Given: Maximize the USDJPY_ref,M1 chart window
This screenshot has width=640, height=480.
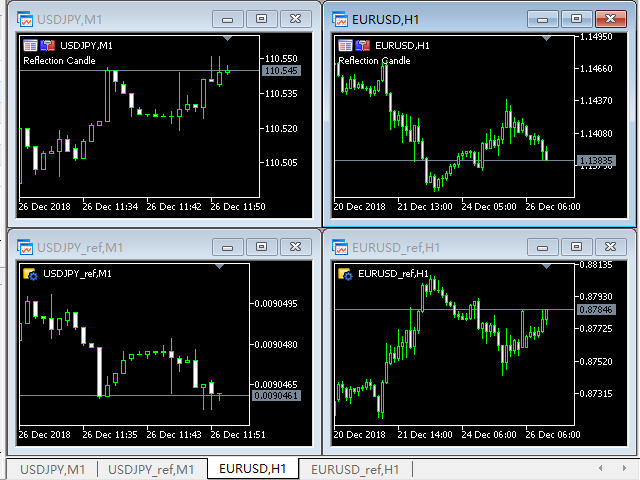Looking at the screenshot, I should 262,247.
